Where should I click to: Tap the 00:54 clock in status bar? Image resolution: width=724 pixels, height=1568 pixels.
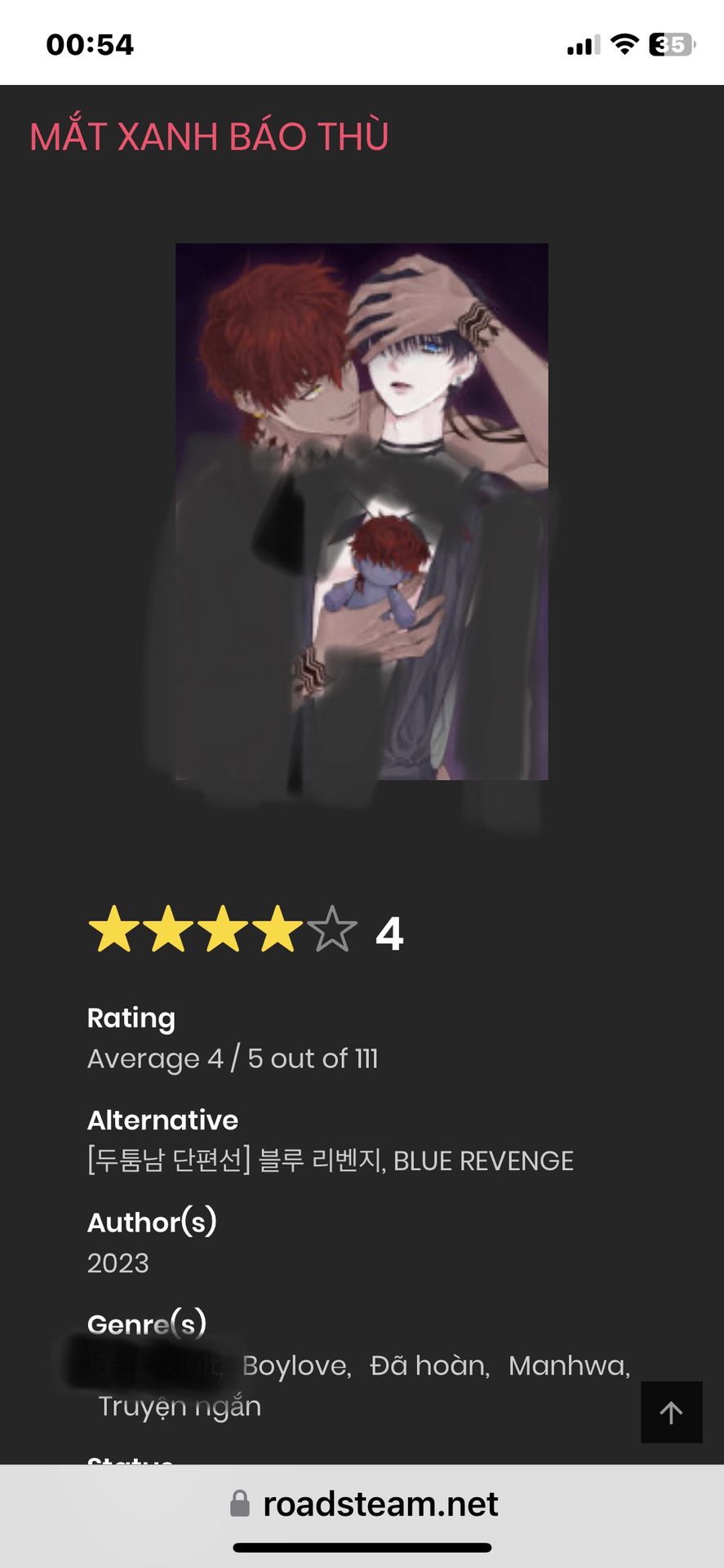point(90,44)
